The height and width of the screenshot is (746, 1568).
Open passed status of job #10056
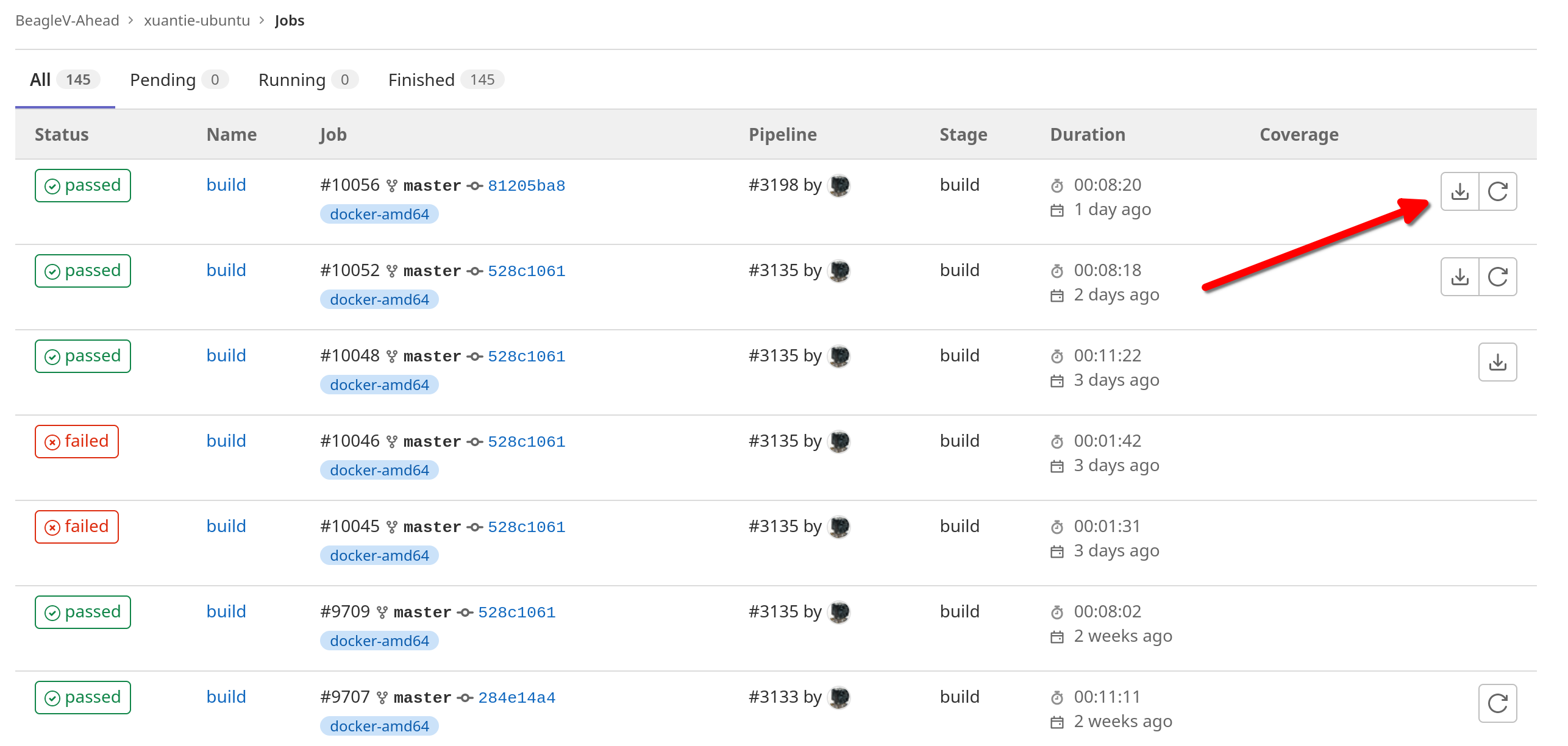tap(83, 185)
